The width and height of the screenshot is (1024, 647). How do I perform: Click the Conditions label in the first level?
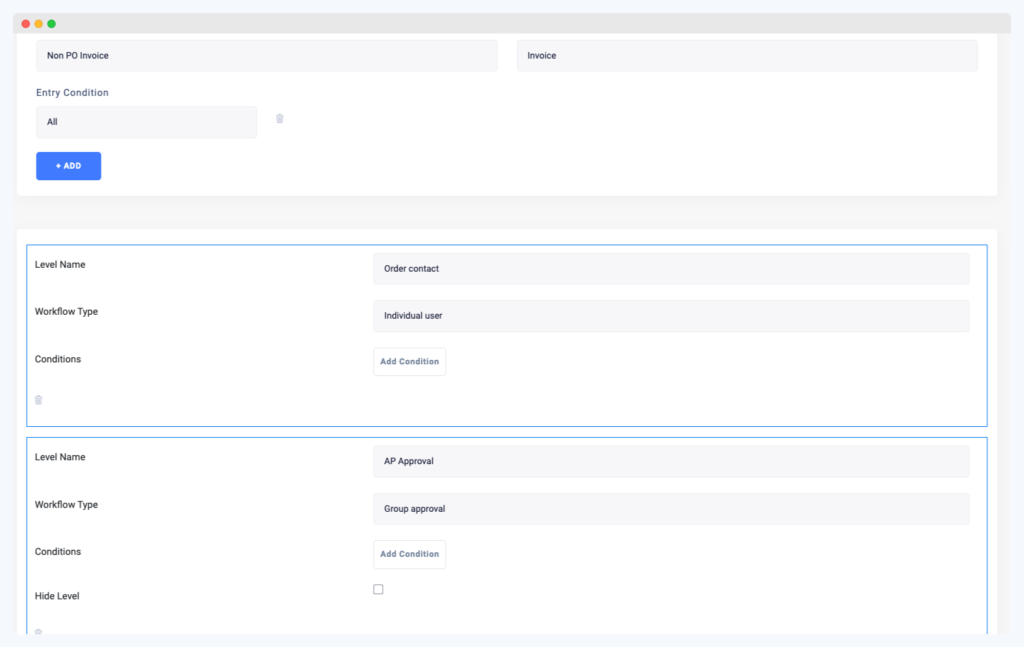[x=58, y=359]
